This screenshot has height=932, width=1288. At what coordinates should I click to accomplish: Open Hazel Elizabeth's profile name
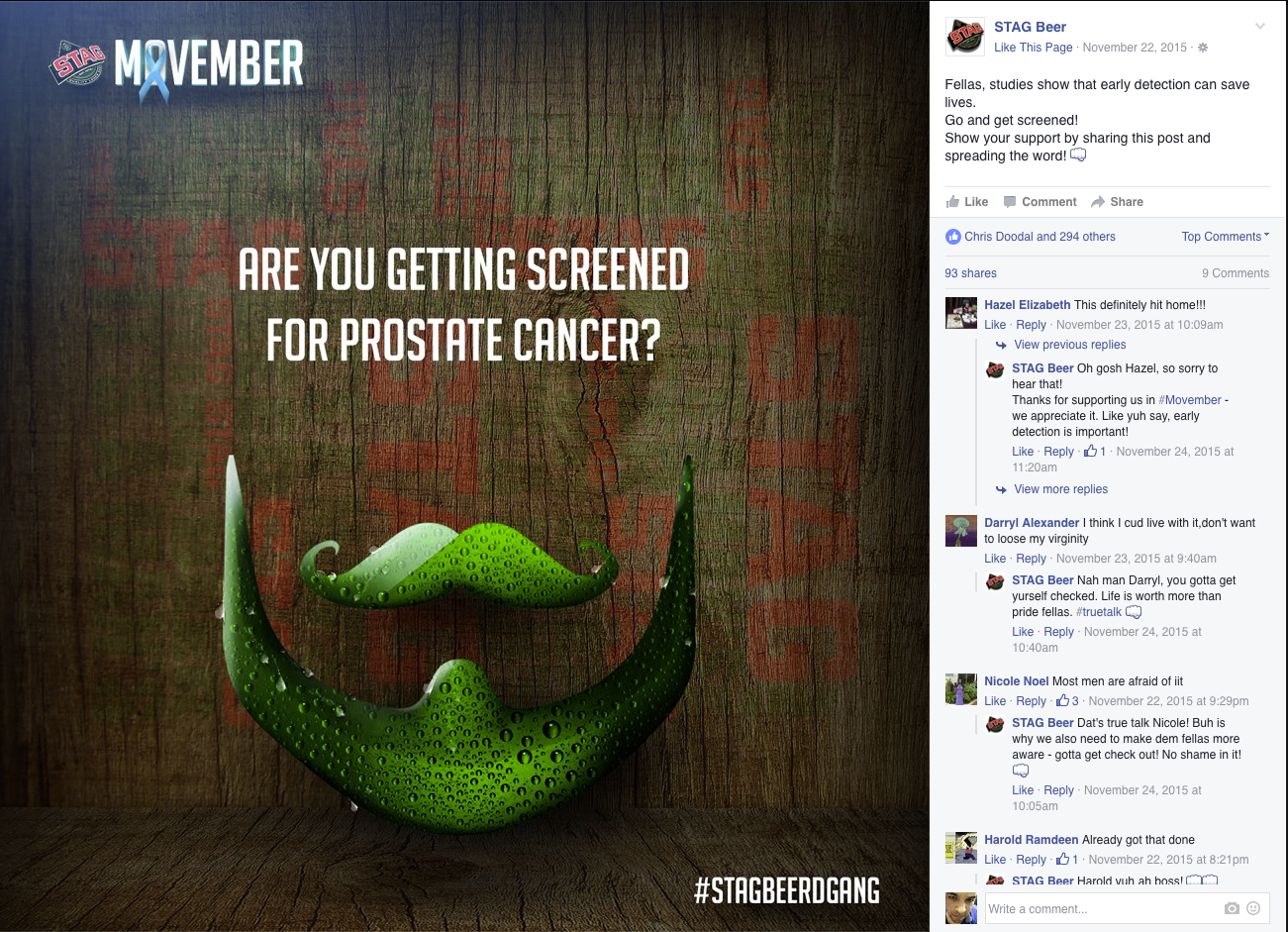[1028, 305]
